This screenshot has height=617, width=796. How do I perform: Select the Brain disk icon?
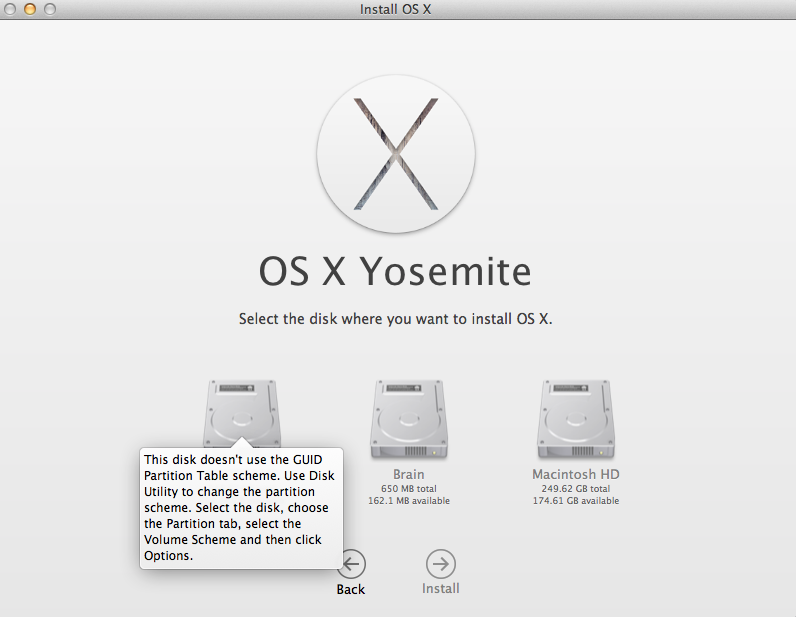(x=409, y=419)
